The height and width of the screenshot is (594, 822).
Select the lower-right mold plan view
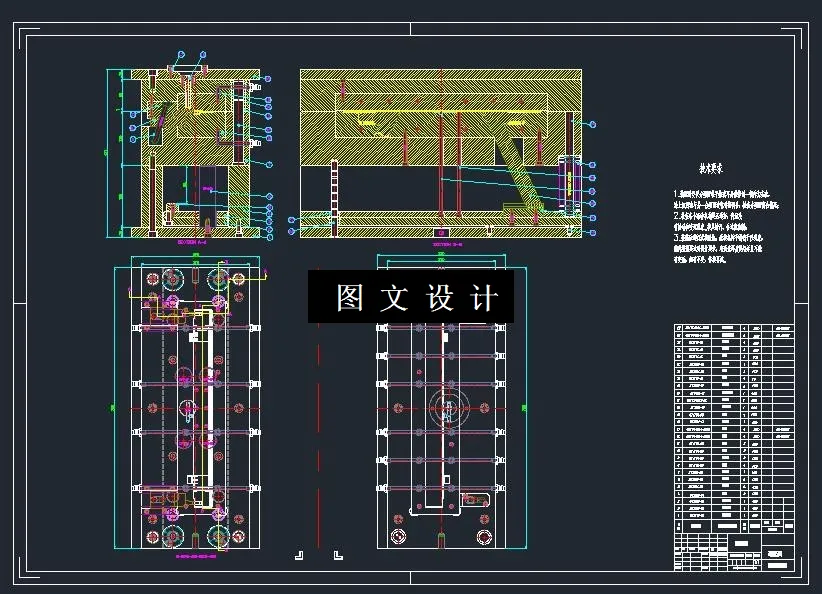(x=441, y=408)
